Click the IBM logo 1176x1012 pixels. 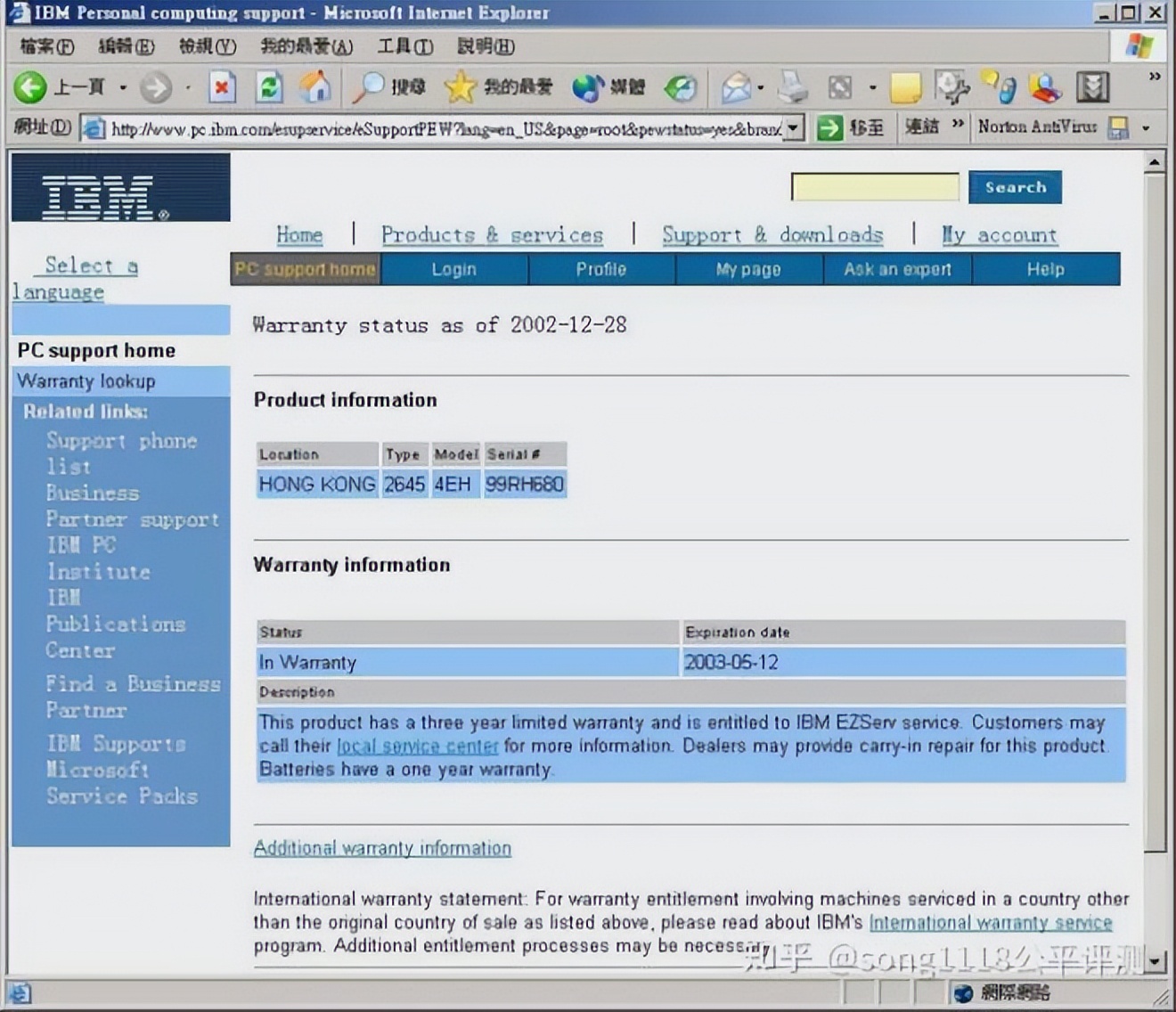(x=121, y=187)
